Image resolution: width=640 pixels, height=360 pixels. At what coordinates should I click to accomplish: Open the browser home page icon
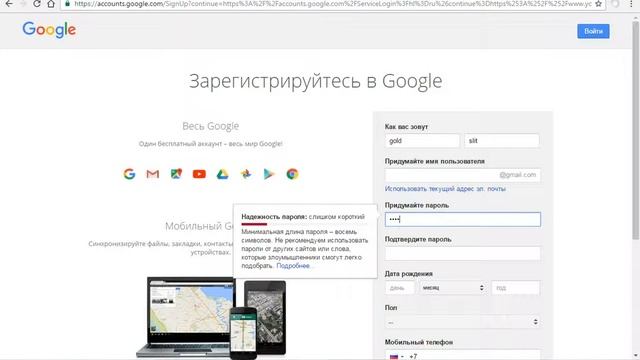tap(51, 4)
